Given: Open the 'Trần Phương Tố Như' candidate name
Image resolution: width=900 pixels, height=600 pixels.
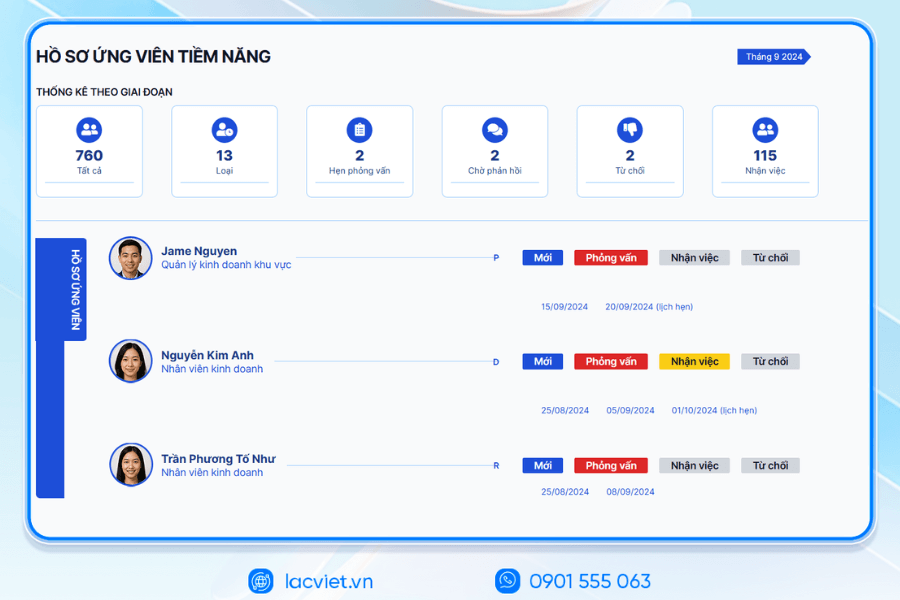Looking at the screenshot, I should click(218, 459).
